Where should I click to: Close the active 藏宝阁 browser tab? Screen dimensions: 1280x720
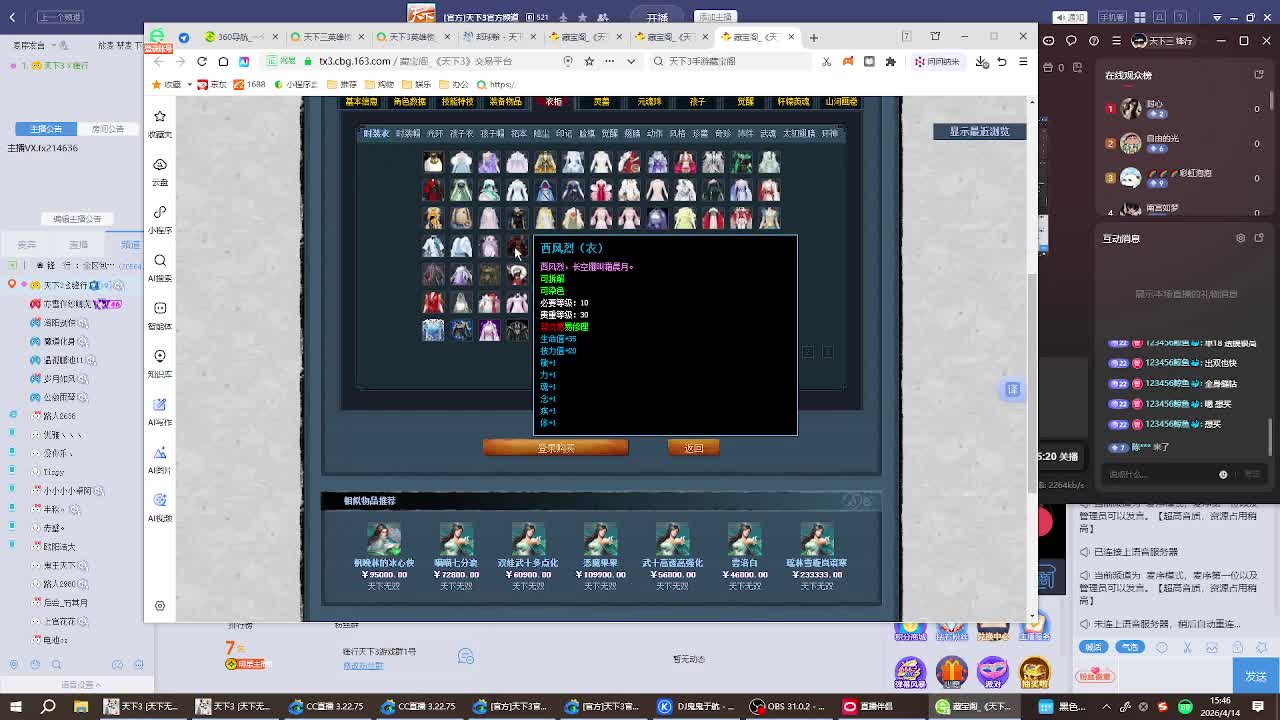[791, 37]
